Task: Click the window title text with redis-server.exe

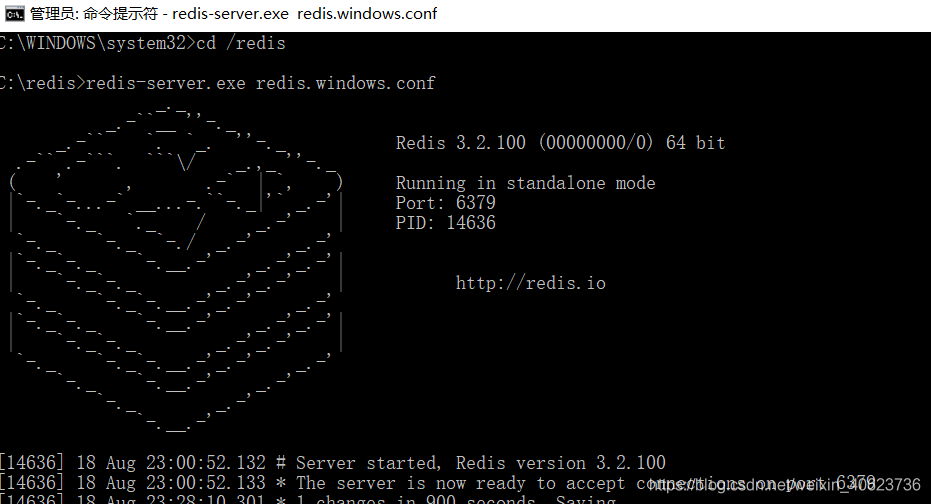Action: click(x=233, y=14)
